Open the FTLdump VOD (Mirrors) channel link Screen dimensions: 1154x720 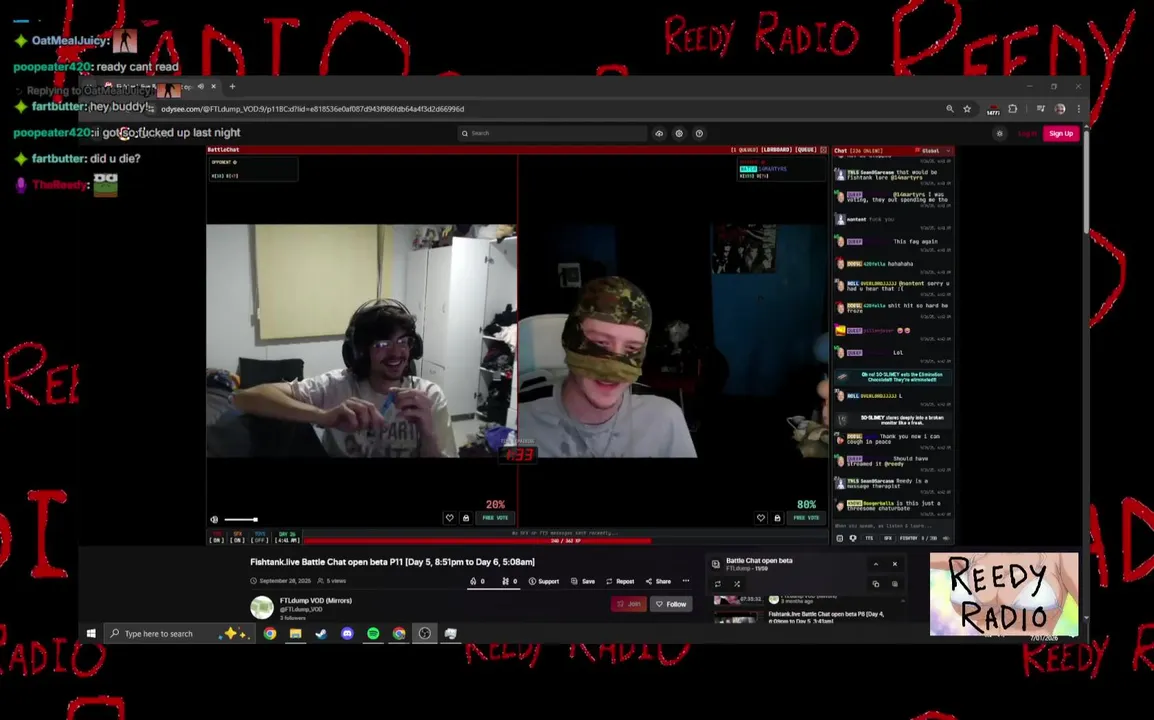[x=316, y=601]
